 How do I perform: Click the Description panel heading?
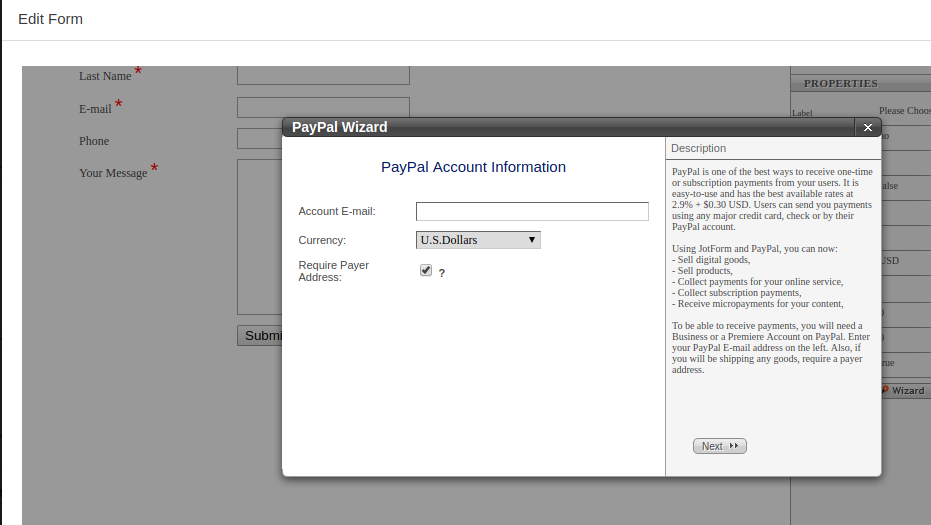pyautogui.click(x=699, y=148)
